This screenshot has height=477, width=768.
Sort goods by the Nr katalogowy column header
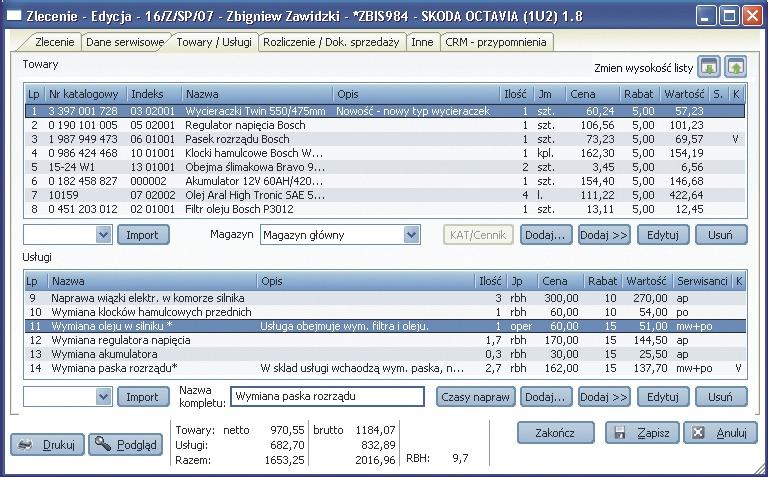point(85,94)
